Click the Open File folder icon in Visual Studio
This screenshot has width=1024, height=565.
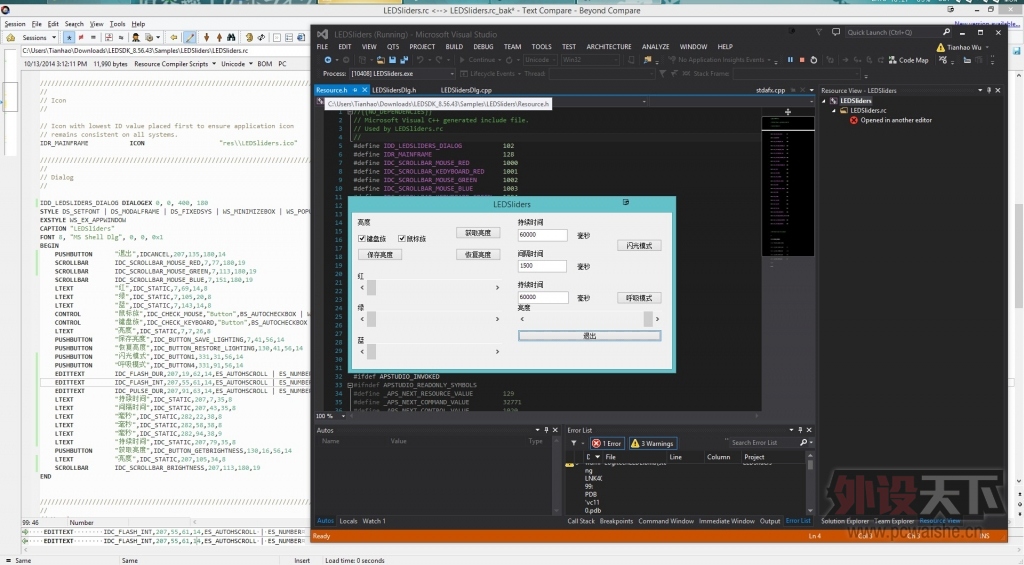pos(381,59)
